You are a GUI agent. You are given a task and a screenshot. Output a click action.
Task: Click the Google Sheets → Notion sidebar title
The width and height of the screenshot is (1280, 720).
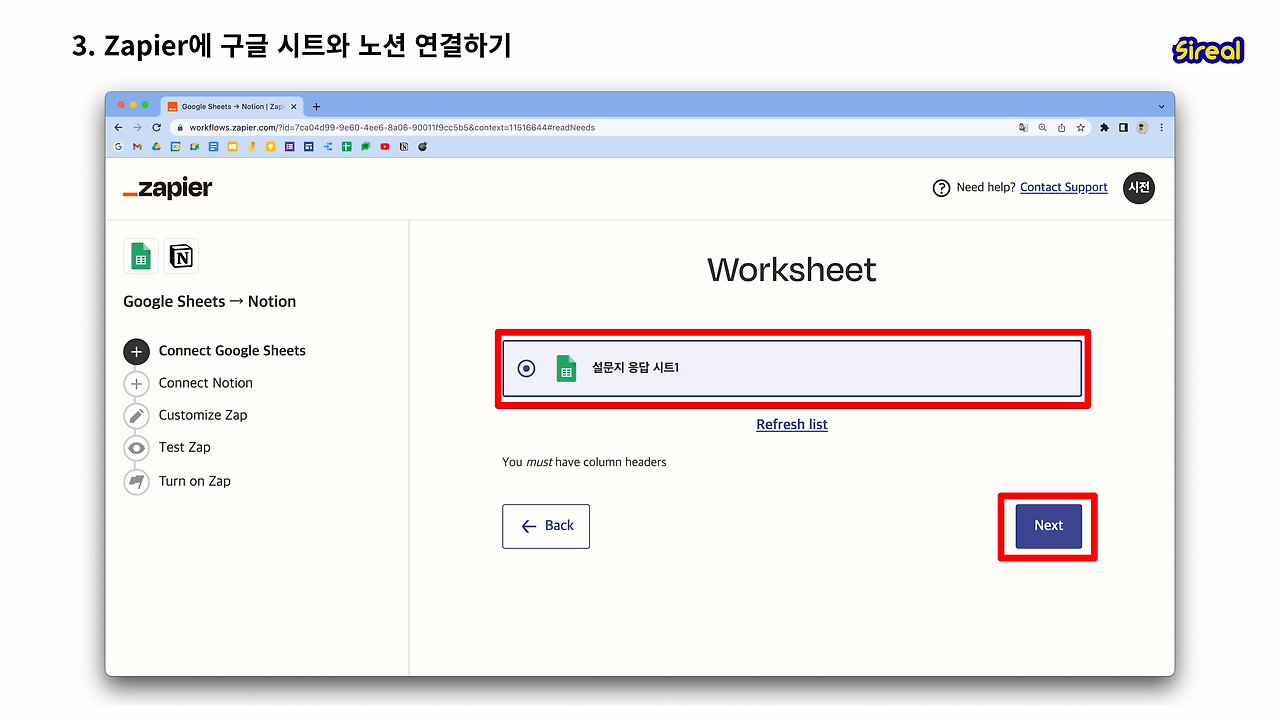coord(210,302)
